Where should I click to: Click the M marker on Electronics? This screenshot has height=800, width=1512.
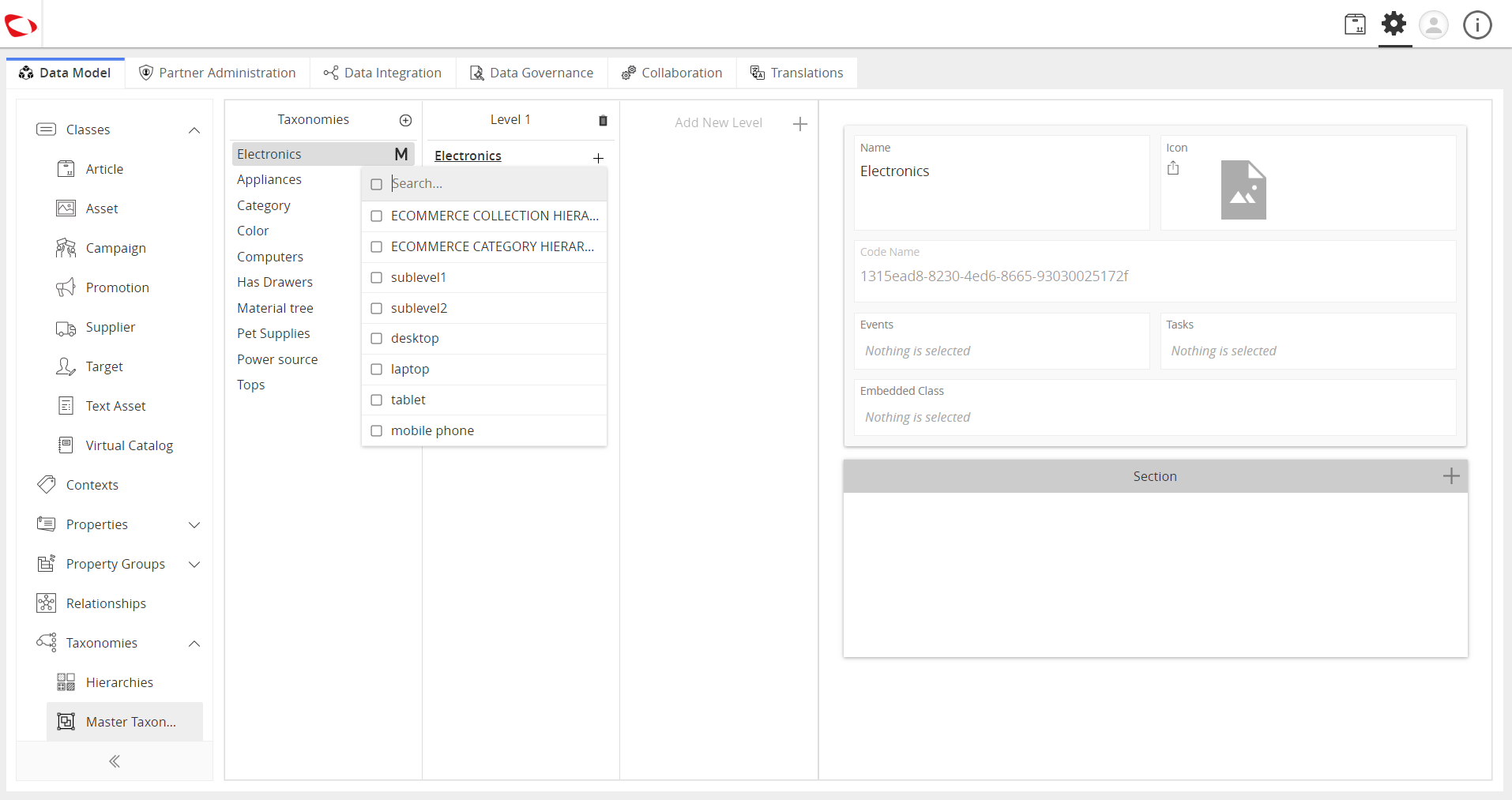click(401, 154)
